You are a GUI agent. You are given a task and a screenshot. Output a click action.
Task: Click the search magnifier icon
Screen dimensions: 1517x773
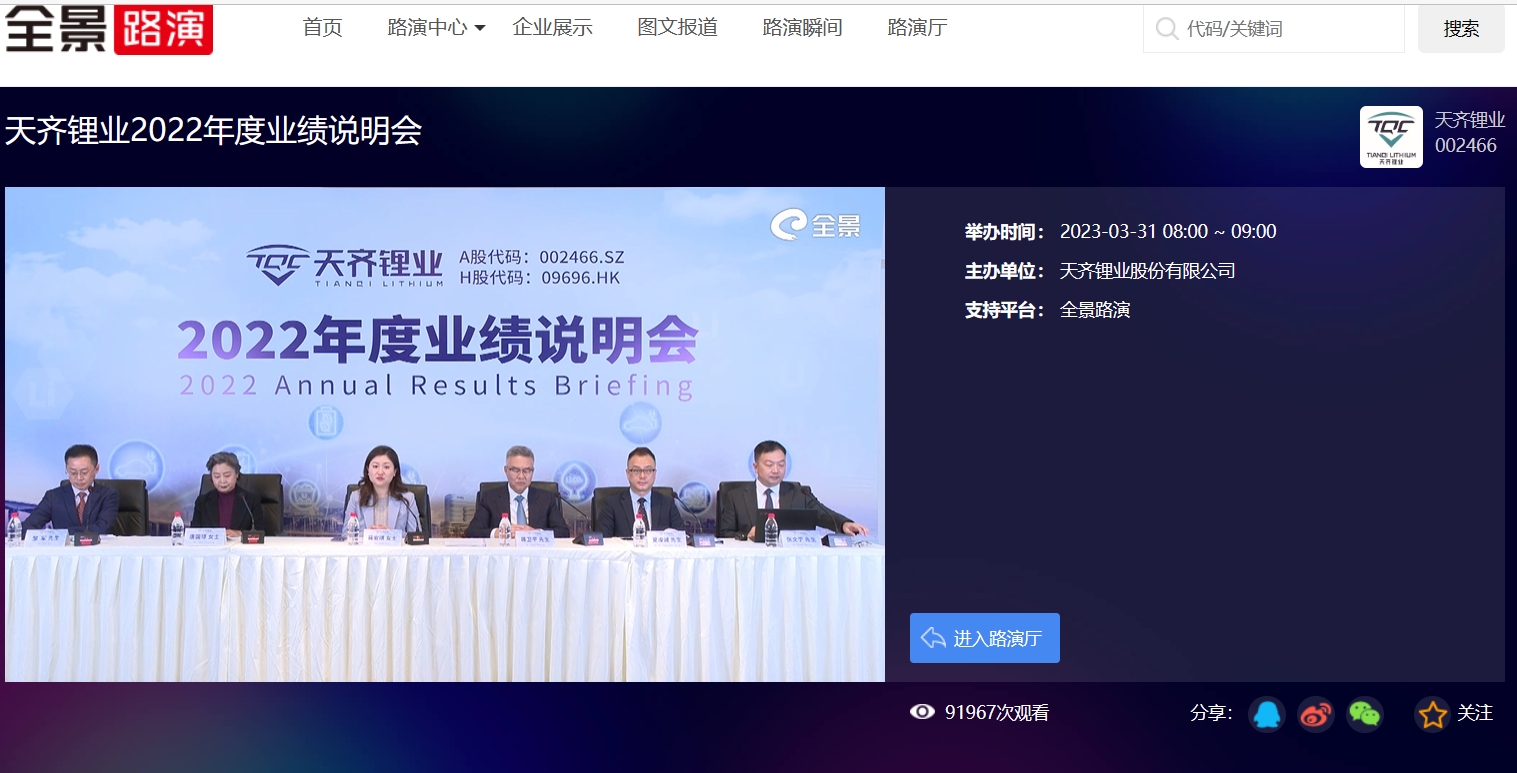[1166, 29]
